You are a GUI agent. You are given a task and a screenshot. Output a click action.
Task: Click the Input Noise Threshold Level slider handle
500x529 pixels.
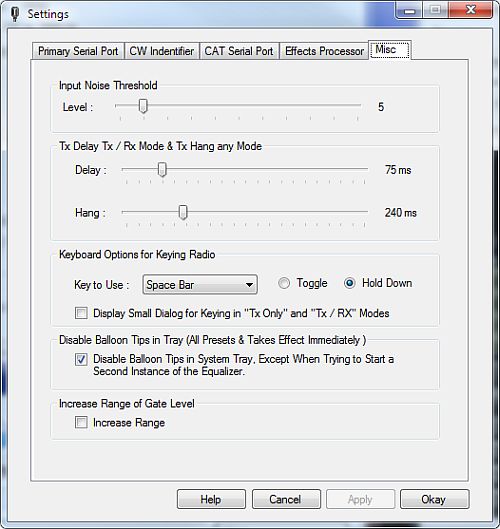click(143, 106)
